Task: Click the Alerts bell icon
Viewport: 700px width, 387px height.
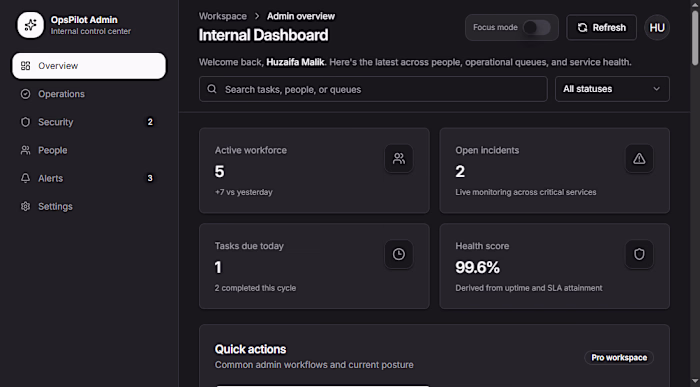Action: (x=25, y=178)
